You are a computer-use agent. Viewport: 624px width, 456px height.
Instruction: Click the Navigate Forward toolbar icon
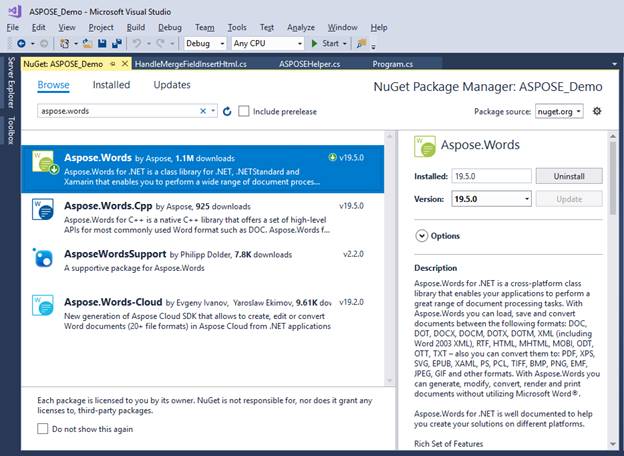coord(44,43)
